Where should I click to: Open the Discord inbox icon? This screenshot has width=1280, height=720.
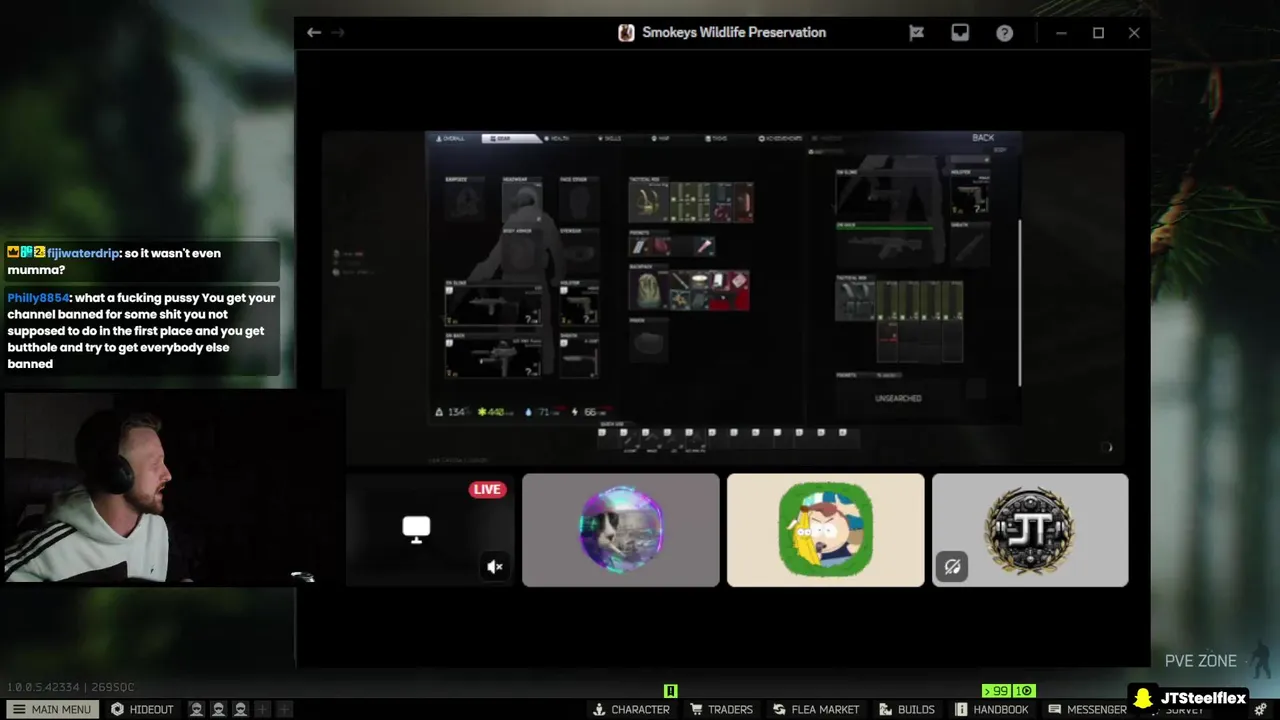(x=960, y=33)
